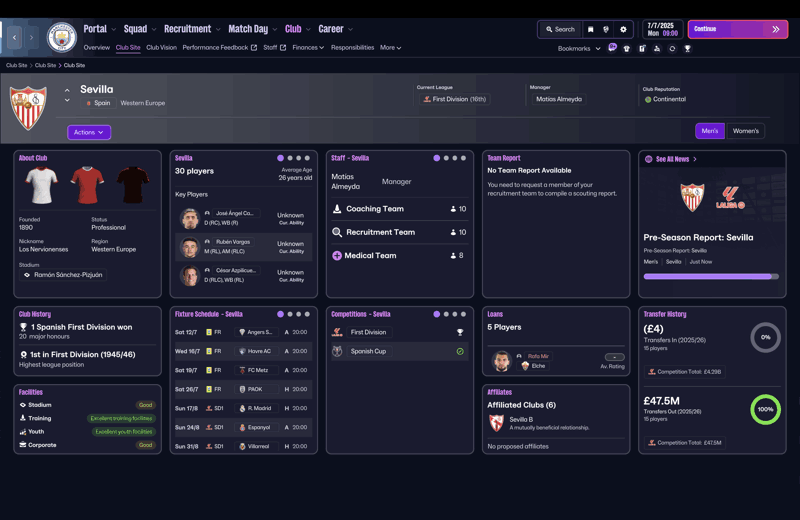Open the settings gear icon

(x=623, y=30)
